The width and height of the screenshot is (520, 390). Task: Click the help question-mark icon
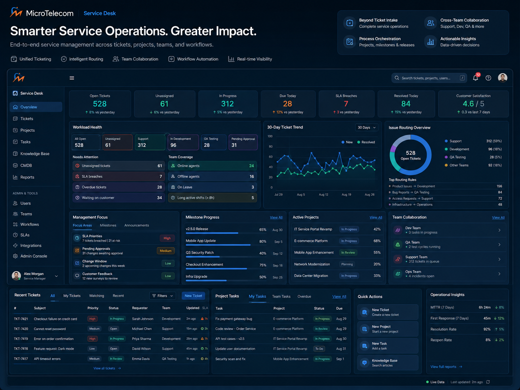point(488,78)
